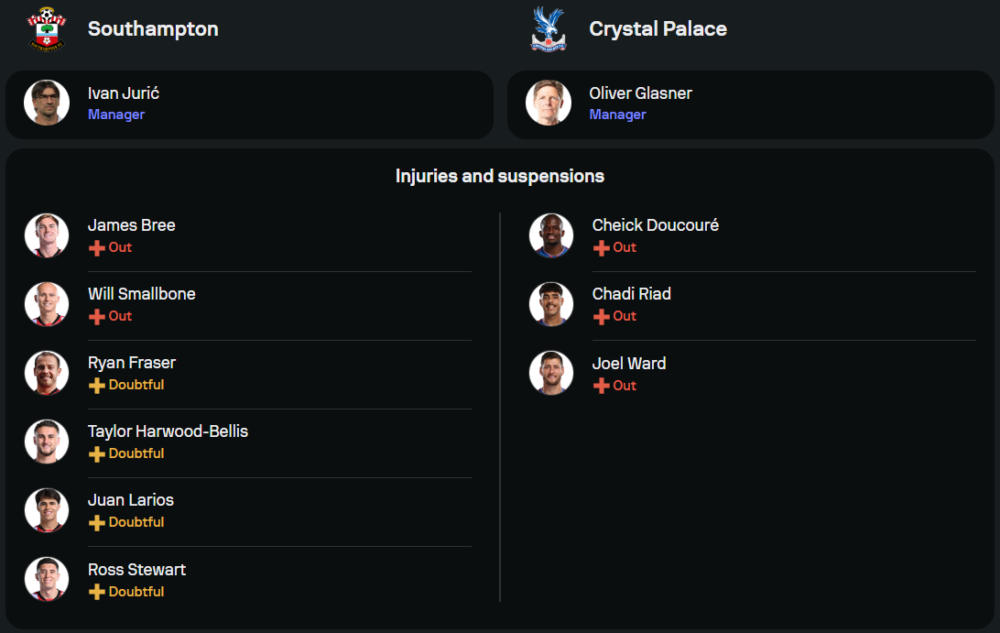
Task: Click the red cross icon under James Bree
Action: [97, 248]
